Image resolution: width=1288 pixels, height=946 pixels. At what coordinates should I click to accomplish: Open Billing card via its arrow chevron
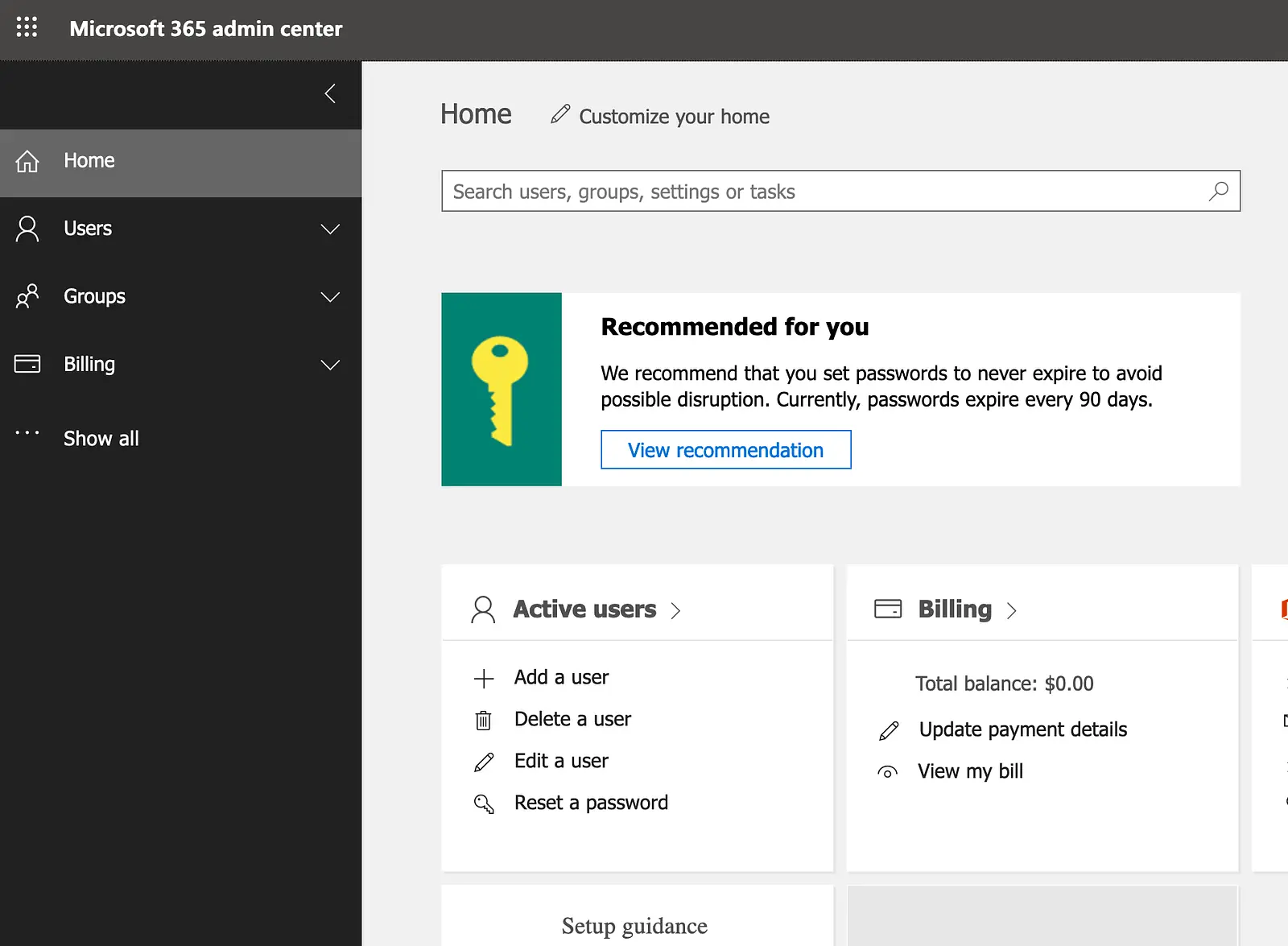coord(1012,611)
